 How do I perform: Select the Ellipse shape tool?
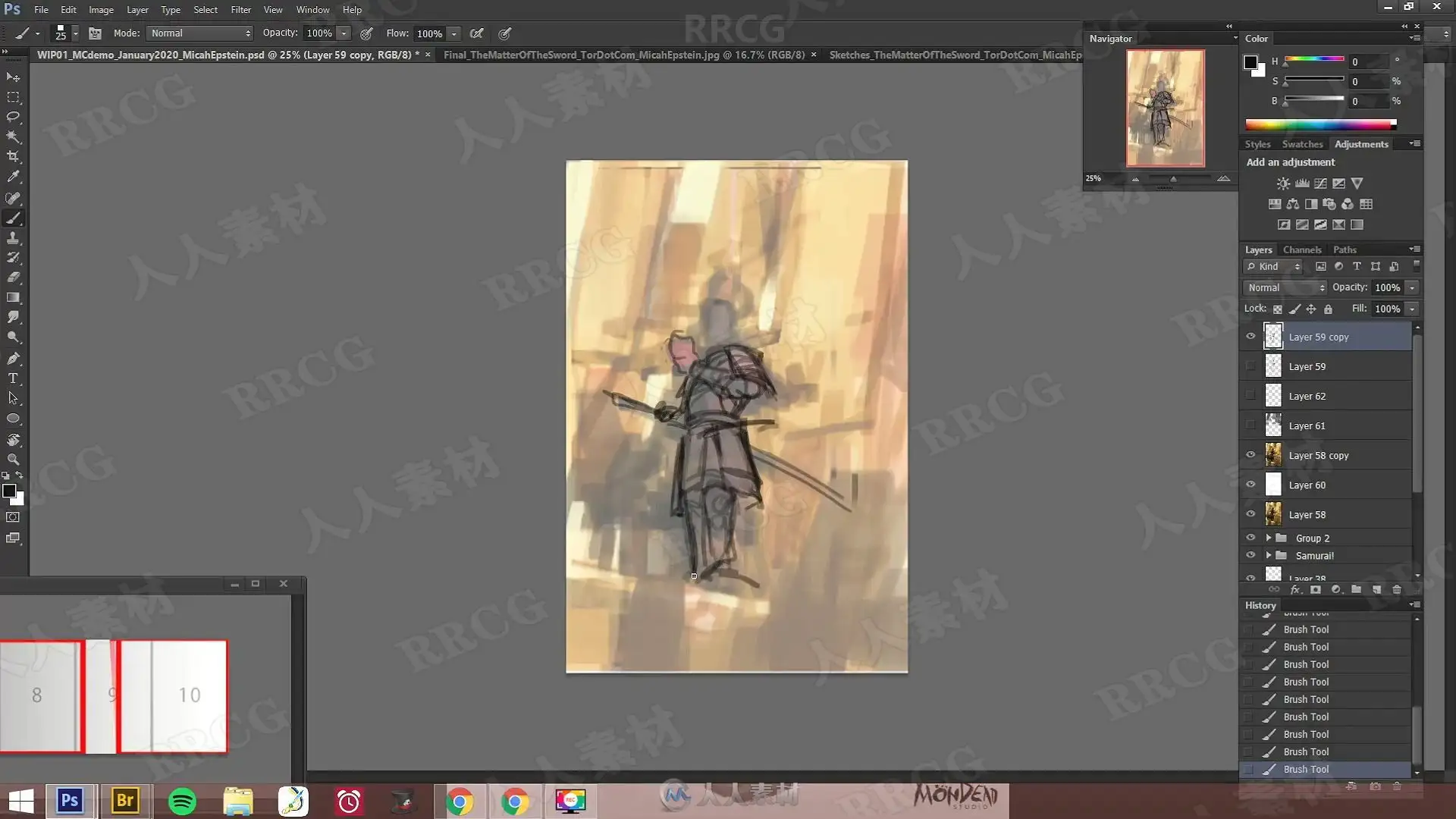13,419
